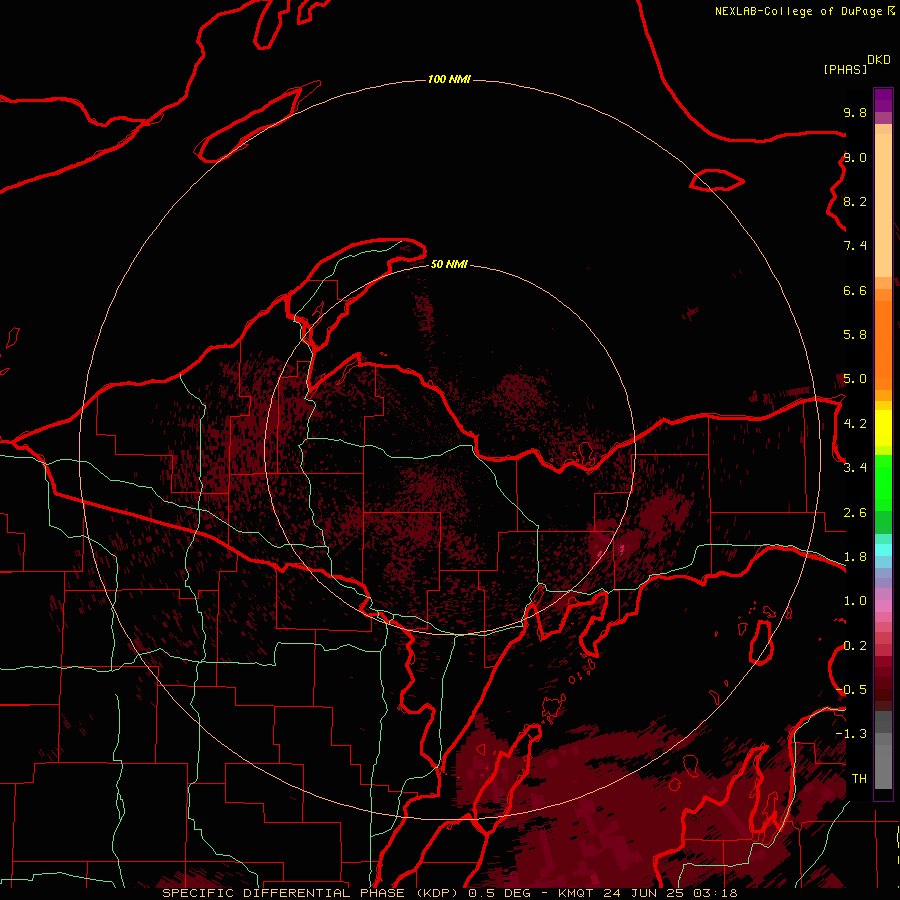
Task: Click the NEXLAB-College of DuPage credit text
Action: pyautogui.click(x=800, y=11)
